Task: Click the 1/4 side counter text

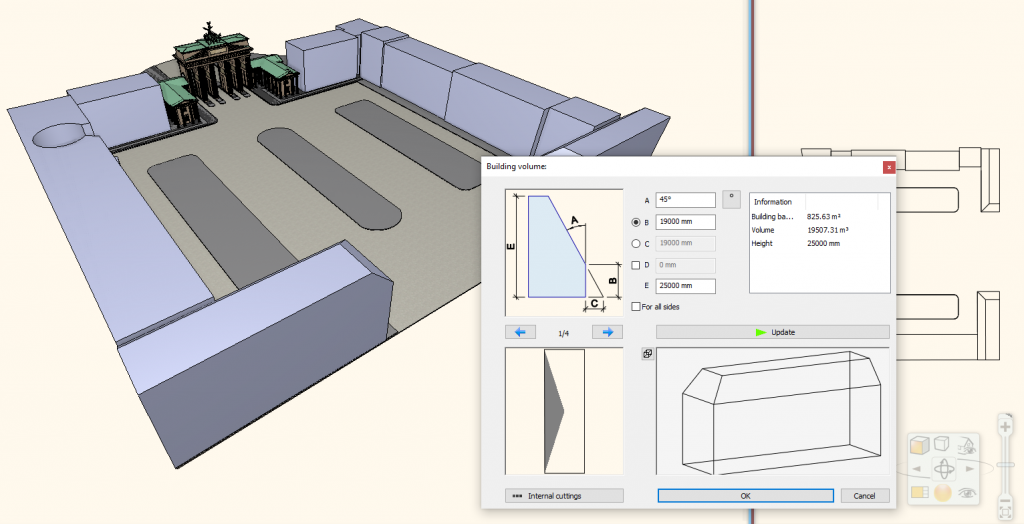Action: coord(564,333)
